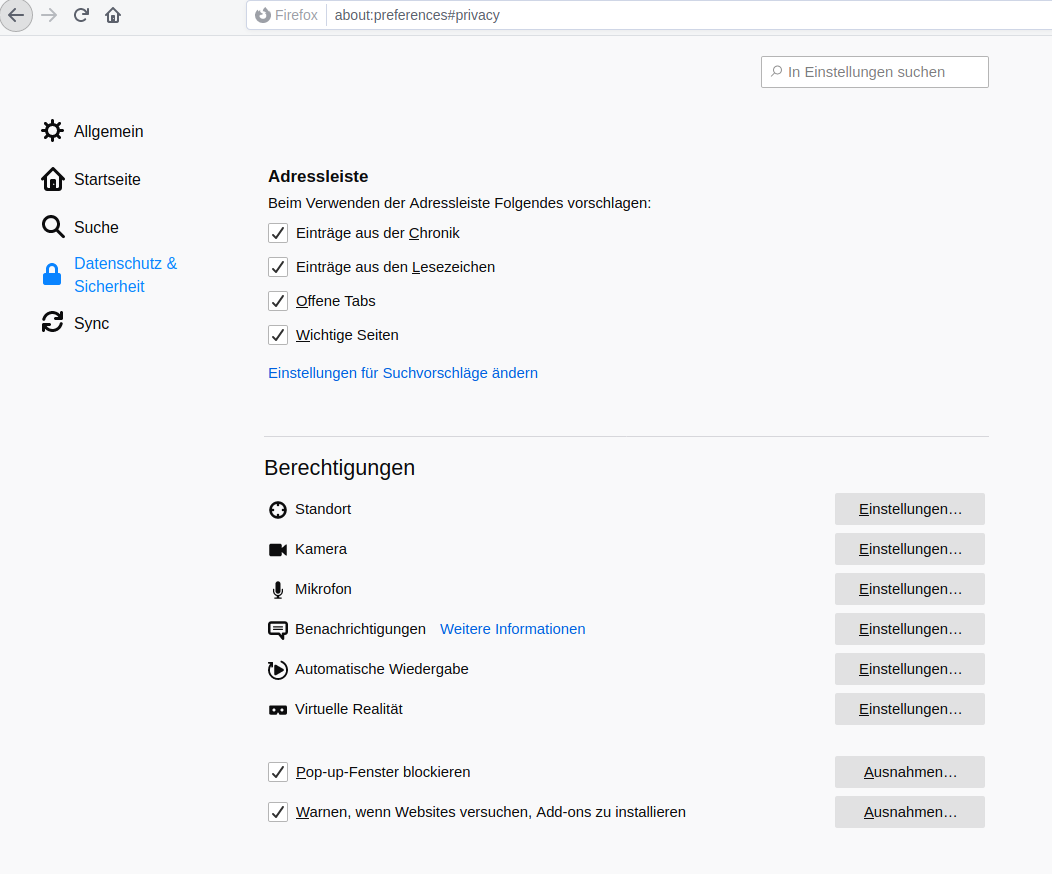Open Einstellungen for Virtuelle Realität
The image size is (1052, 874).
click(x=910, y=709)
